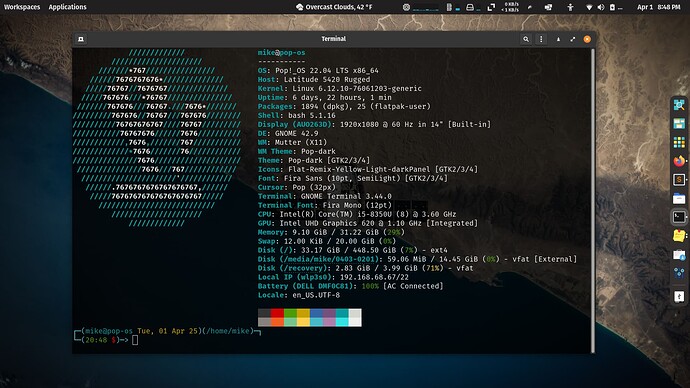Click the USB drive icon in dock
The height and width of the screenshot is (388, 690).
tap(679, 296)
